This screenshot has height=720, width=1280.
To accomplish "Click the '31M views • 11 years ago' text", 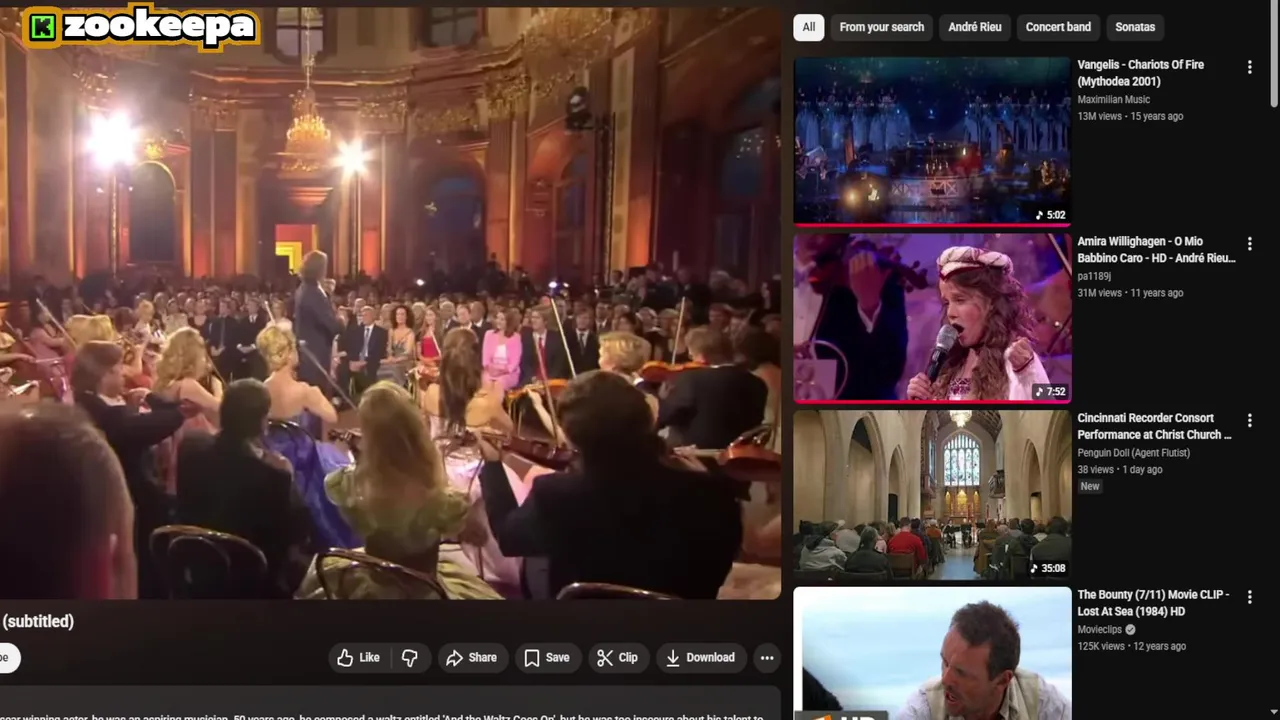I will click(x=1130, y=293).
